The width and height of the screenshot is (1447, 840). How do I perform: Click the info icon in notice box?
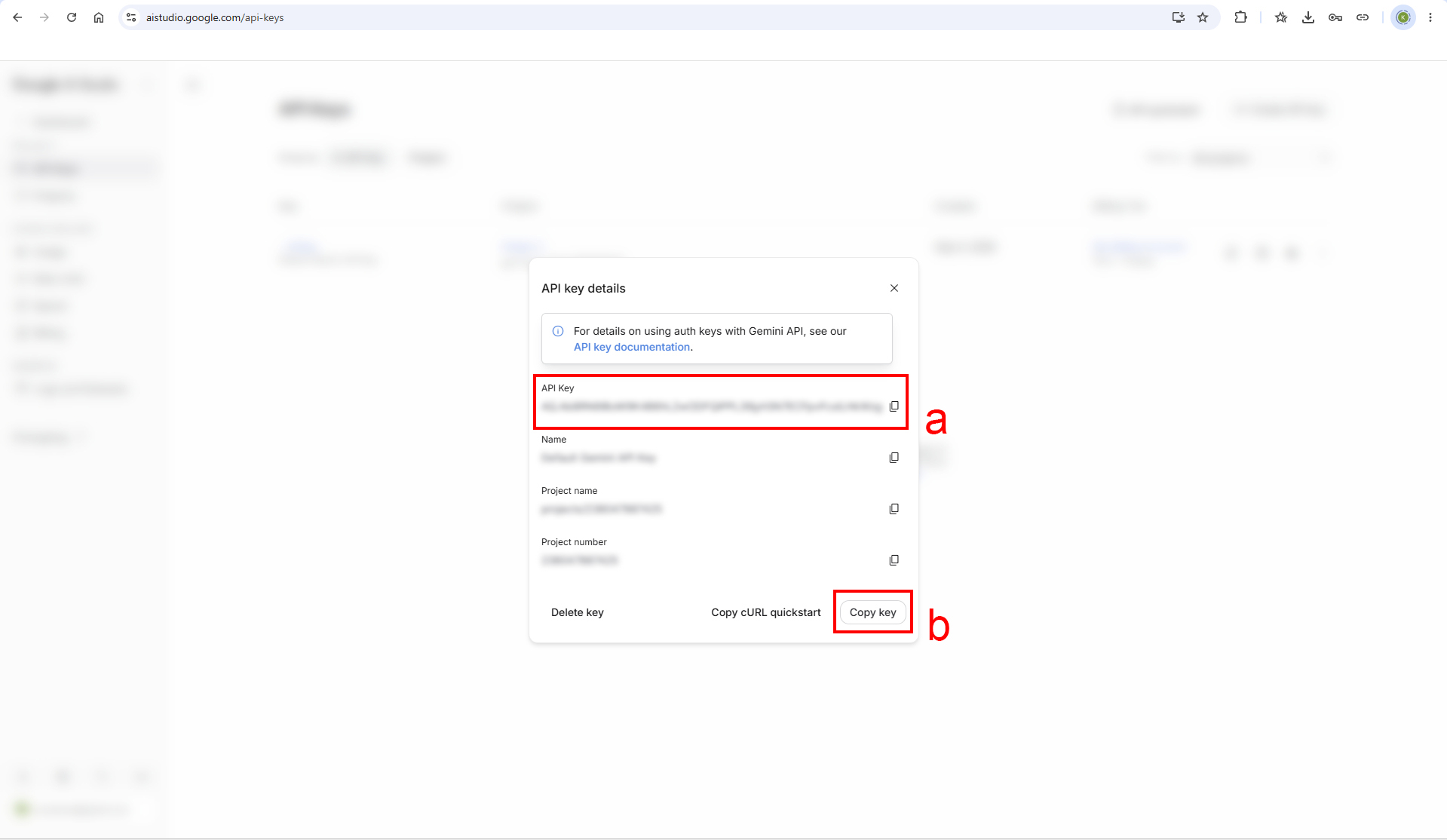pos(558,331)
